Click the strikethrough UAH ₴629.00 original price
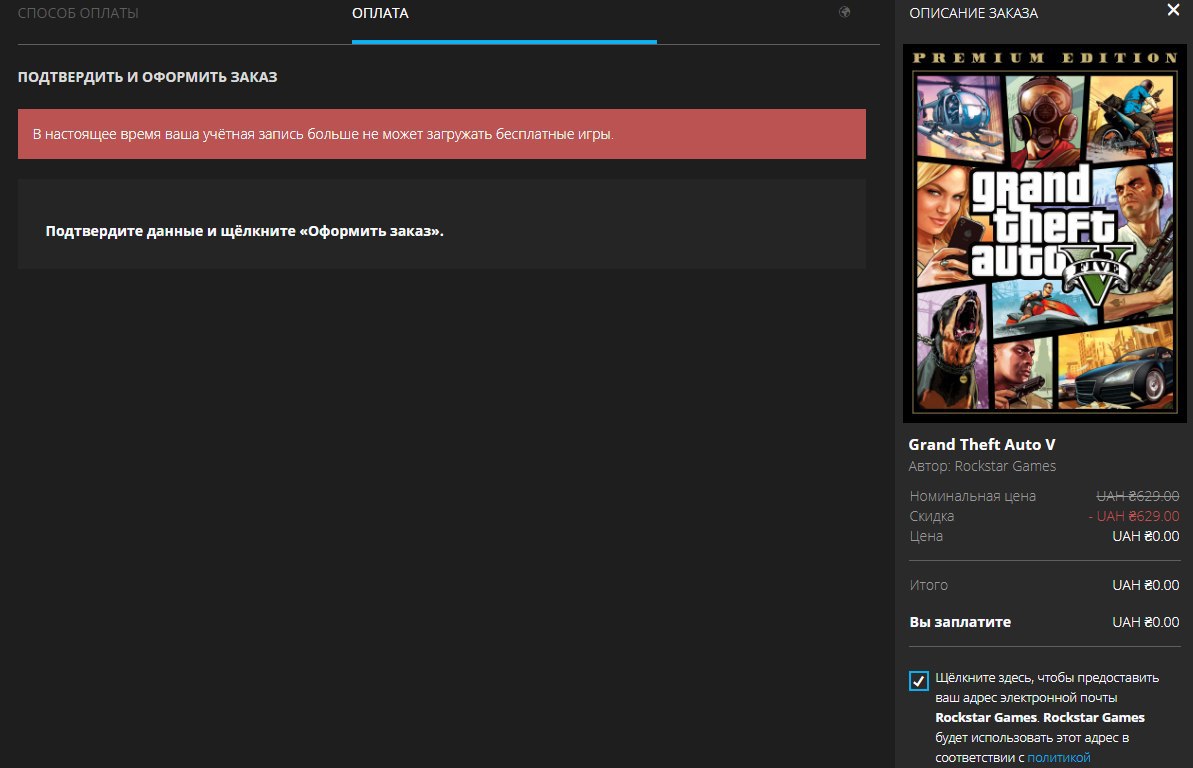The height and width of the screenshot is (768, 1193). [x=1137, y=496]
